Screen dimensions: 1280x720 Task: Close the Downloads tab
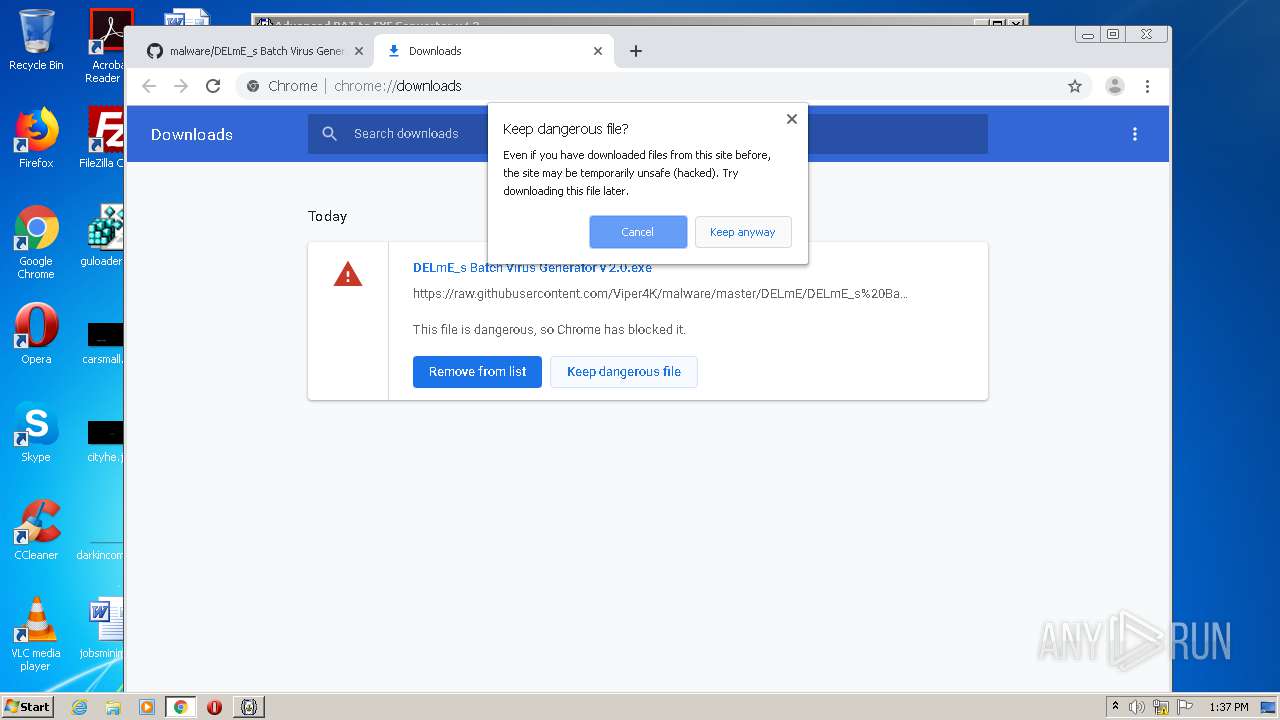[598, 51]
